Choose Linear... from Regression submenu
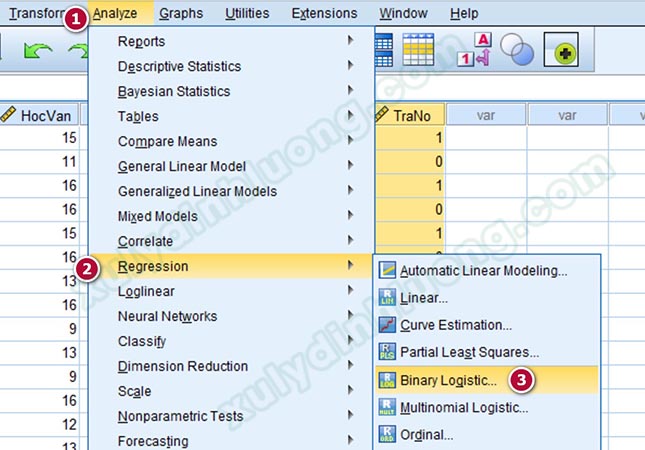Viewport: 645px width, 450px height. [487, 297]
